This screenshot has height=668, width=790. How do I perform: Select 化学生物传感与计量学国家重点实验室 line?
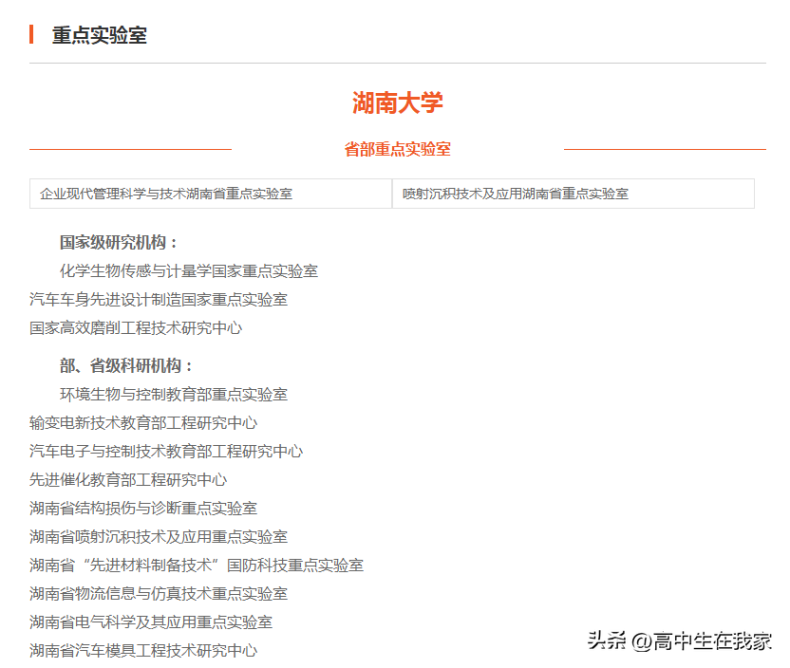[x=189, y=271]
